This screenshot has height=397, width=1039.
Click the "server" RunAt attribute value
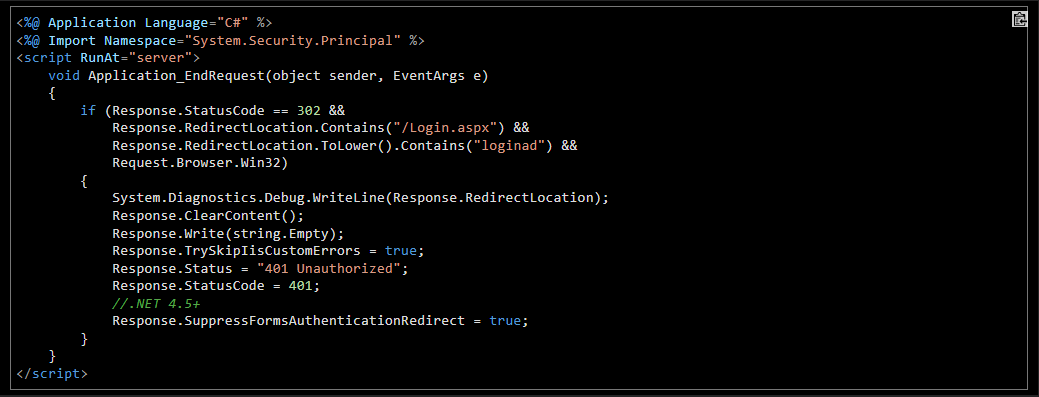coord(160,58)
